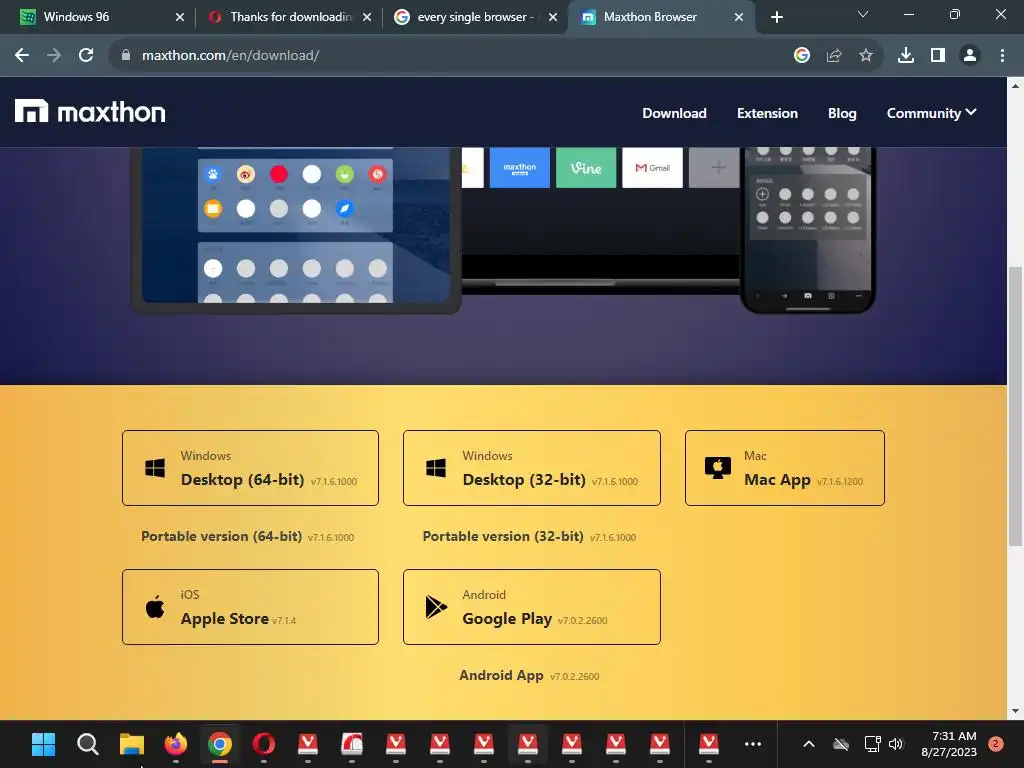
Task: Show taskbar overflow apps (three dots)
Action: [753, 744]
